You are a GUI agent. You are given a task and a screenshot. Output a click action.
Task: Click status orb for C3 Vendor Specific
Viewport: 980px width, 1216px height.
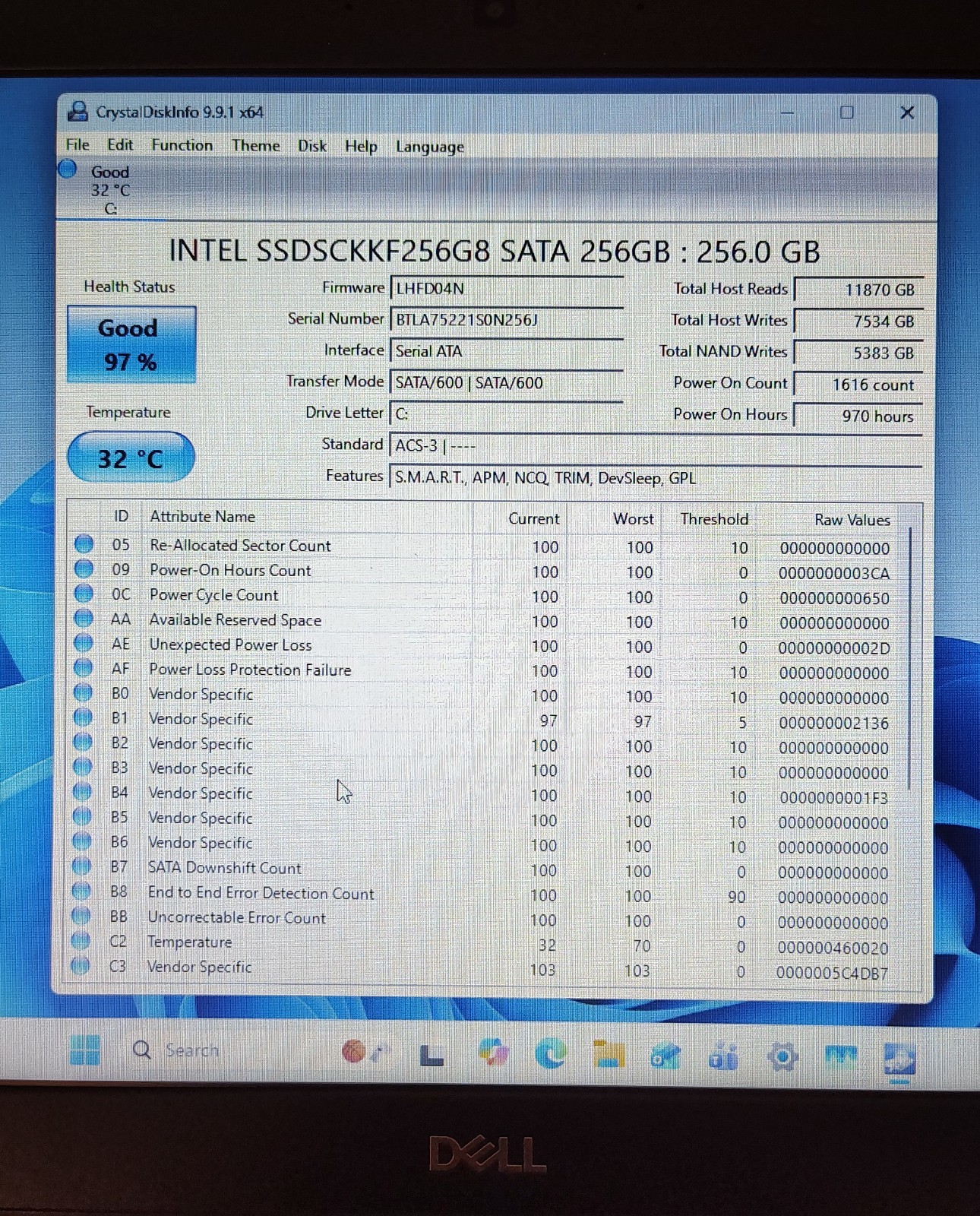coord(80,965)
